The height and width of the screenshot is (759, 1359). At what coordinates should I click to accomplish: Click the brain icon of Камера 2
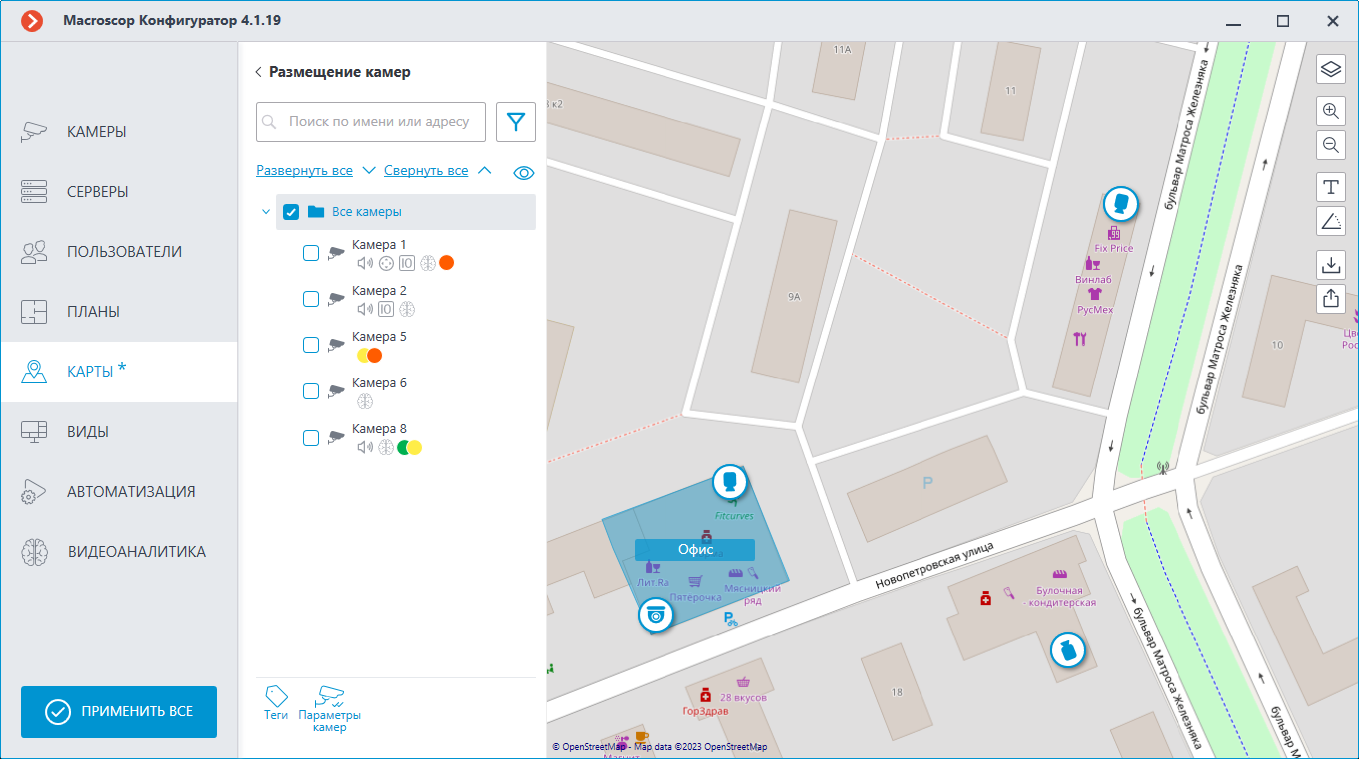[x=406, y=309]
